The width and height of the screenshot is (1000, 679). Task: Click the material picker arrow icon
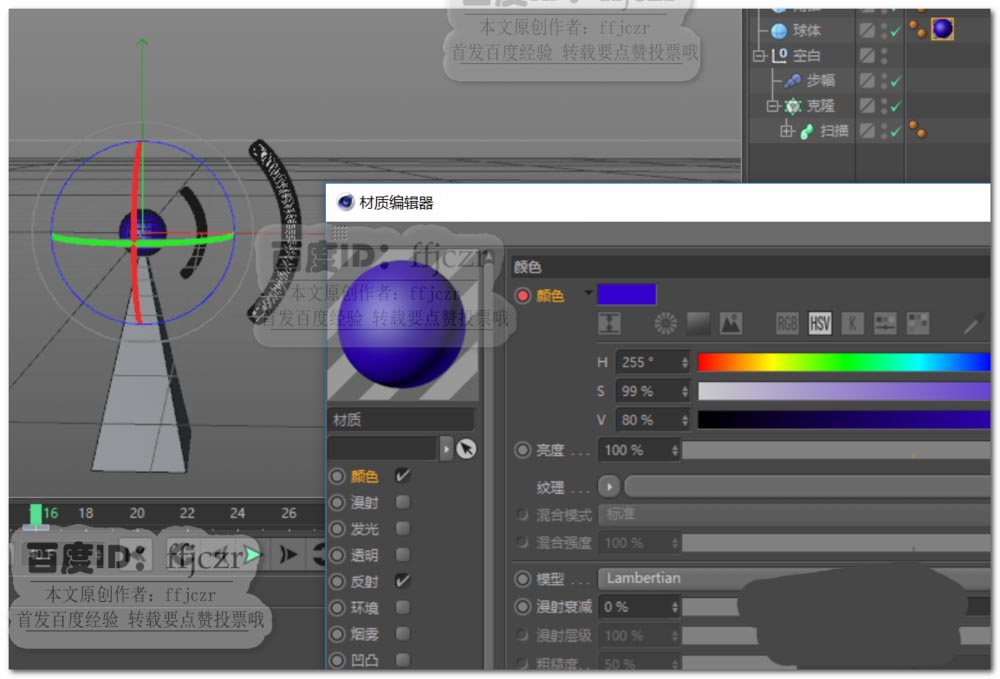pos(466,449)
